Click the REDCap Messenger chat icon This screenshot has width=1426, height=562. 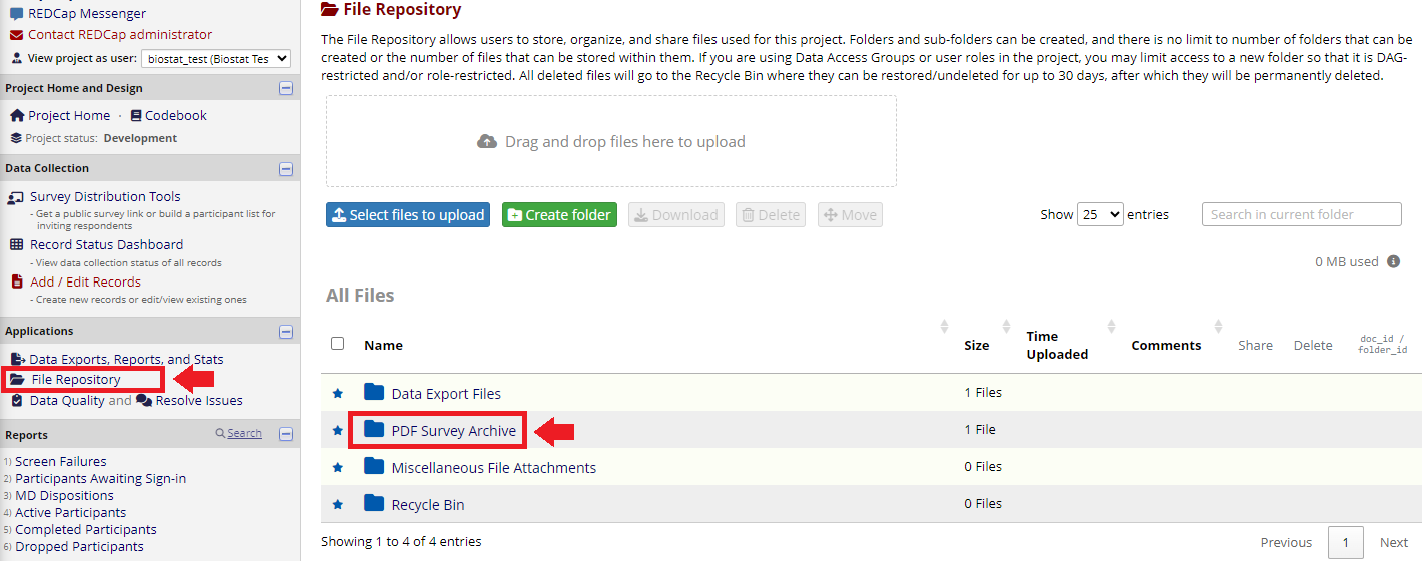(16, 14)
